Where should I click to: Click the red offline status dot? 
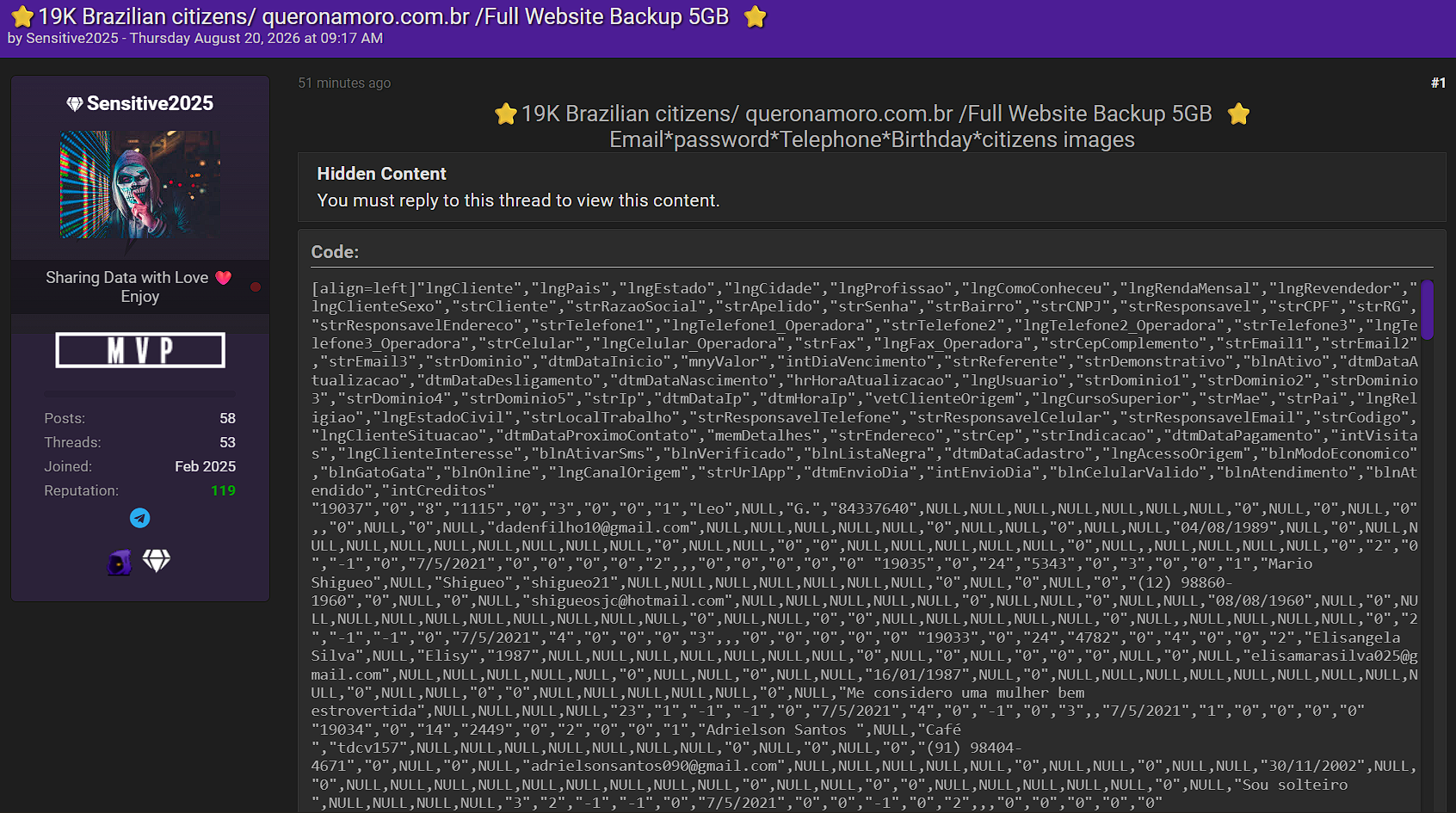point(256,287)
